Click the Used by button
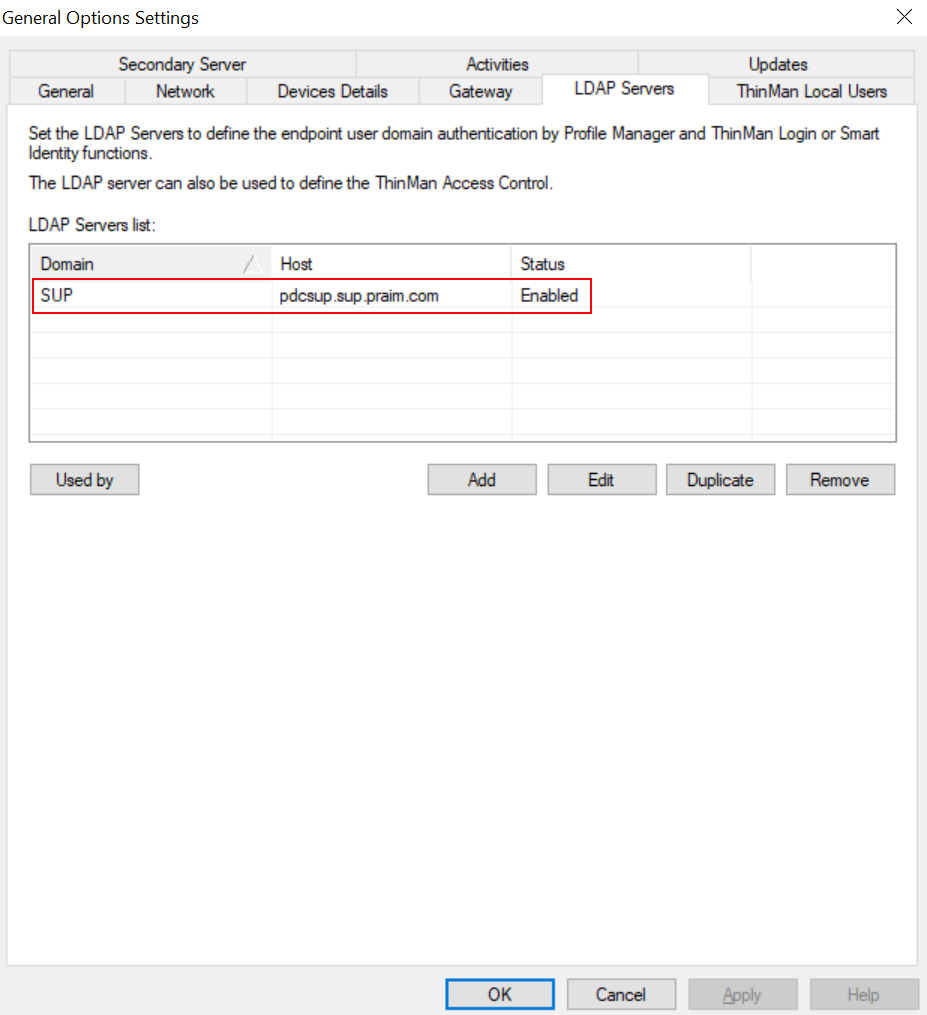The width and height of the screenshot is (927, 1015). (85, 480)
